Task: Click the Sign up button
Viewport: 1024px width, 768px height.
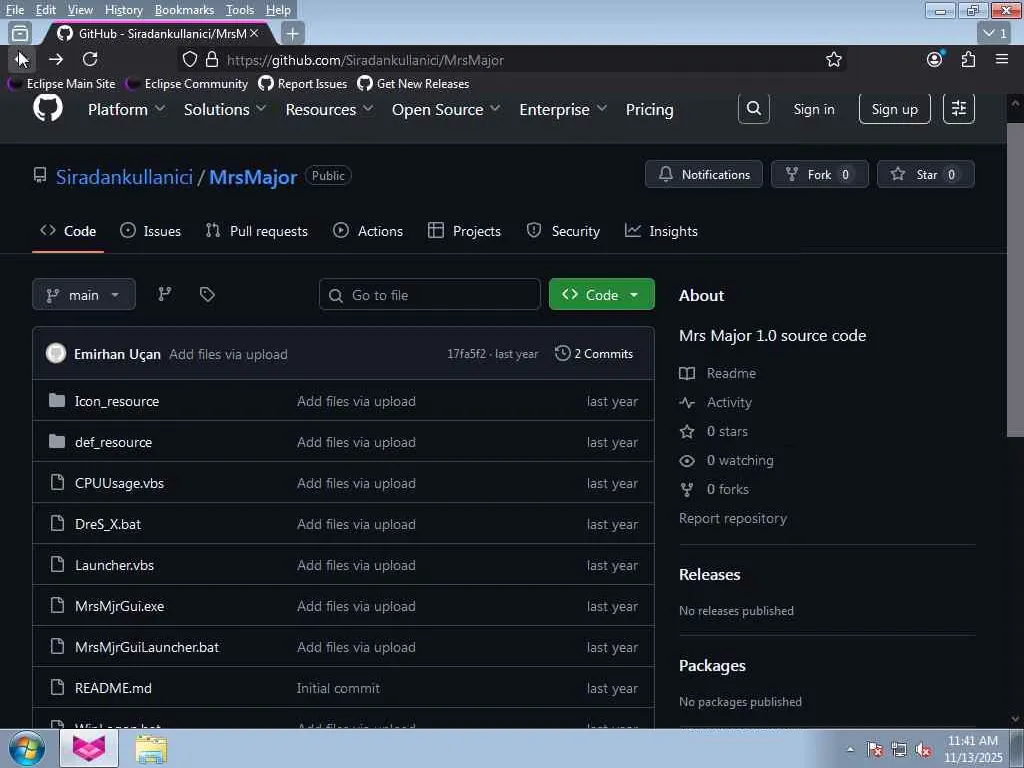Action: point(895,109)
